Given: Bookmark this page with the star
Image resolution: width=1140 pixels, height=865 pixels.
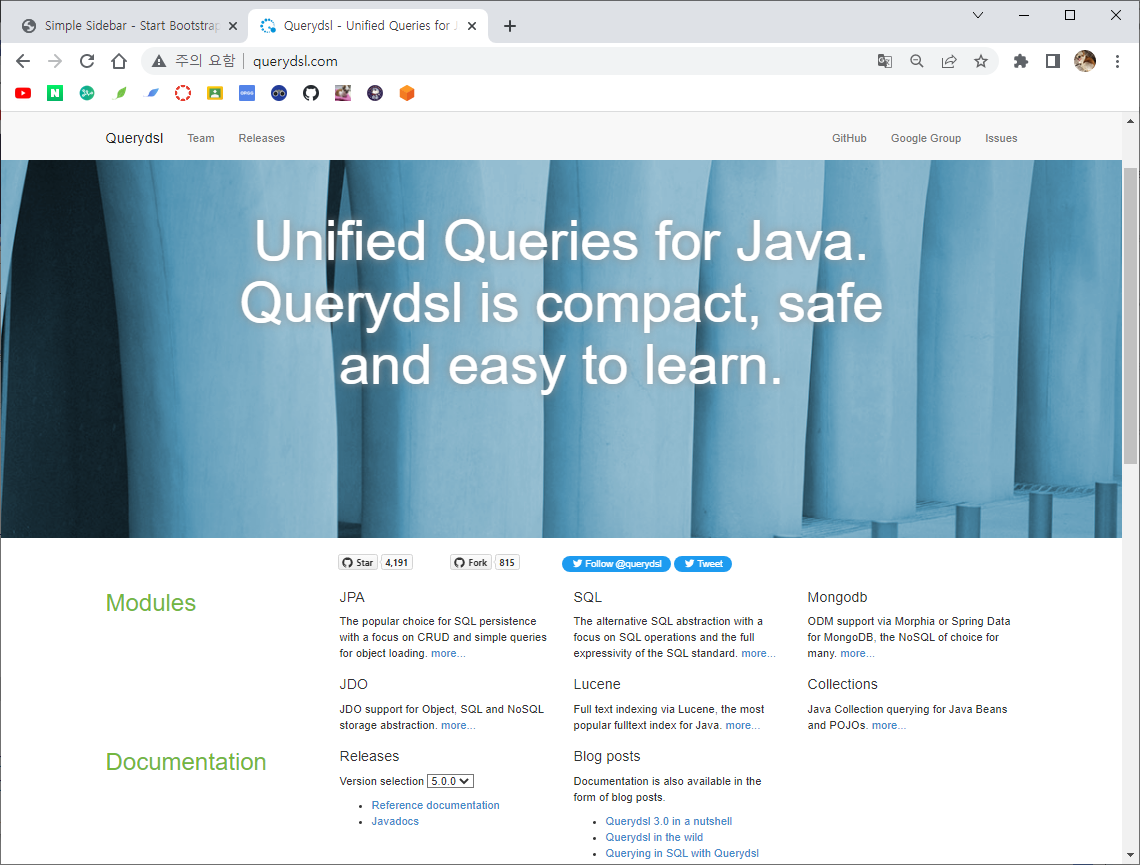Looking at the screenshot, I should (x=981, y=61).
